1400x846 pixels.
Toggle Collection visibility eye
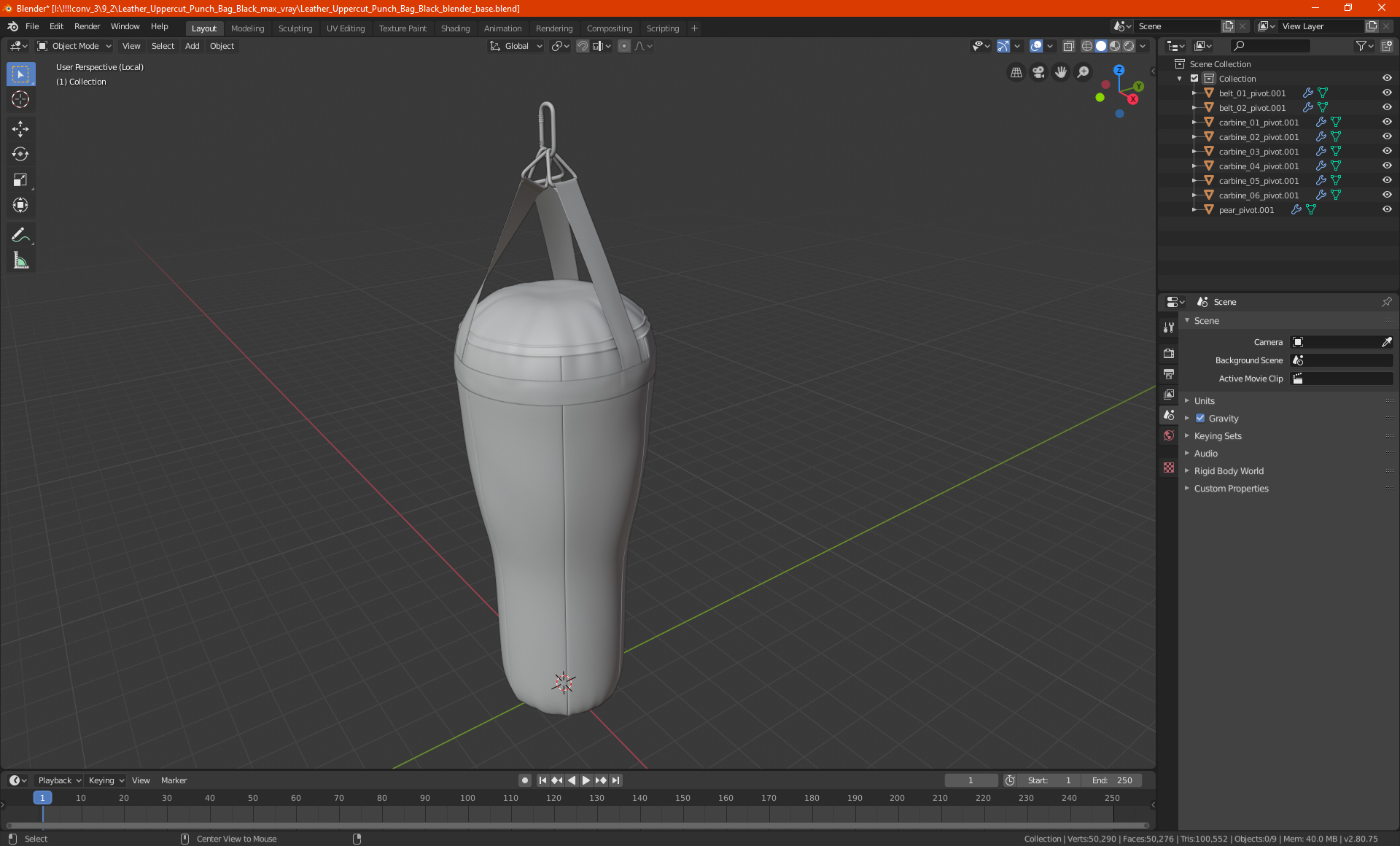click(x=1387, y=79)
